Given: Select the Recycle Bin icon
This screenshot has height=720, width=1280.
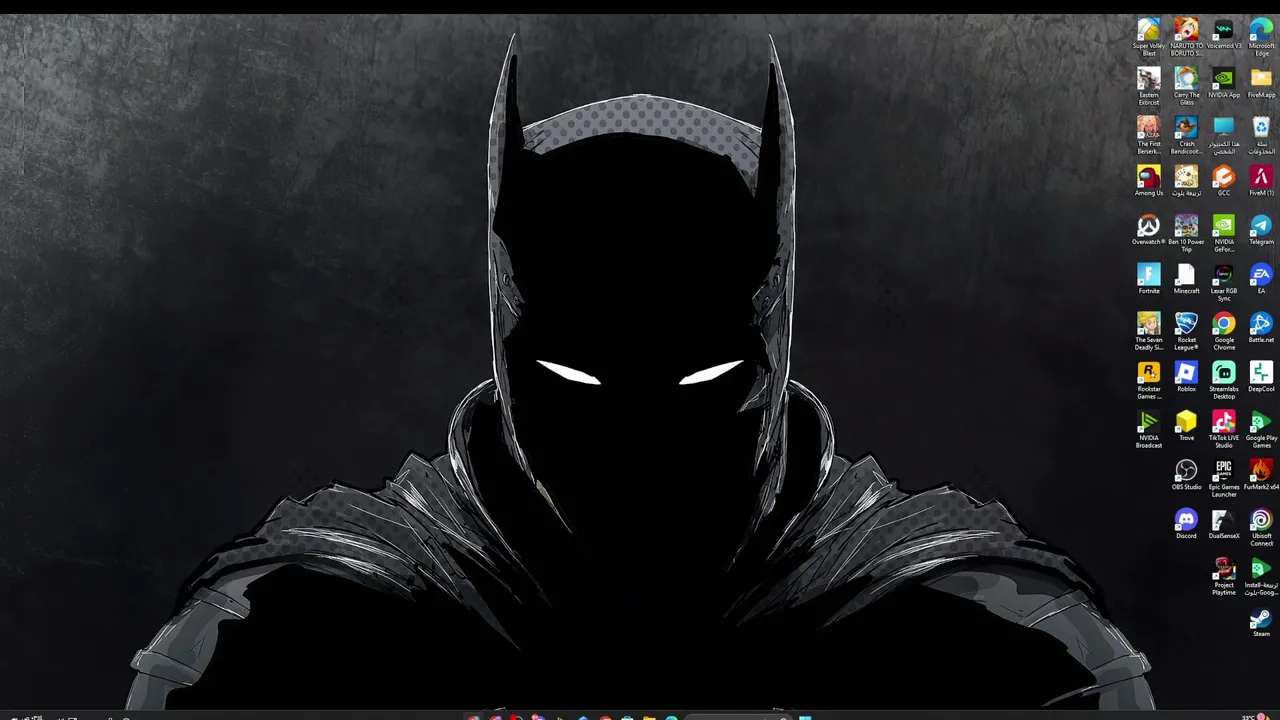Looking at the screenshot, I should coord(1261,128).
